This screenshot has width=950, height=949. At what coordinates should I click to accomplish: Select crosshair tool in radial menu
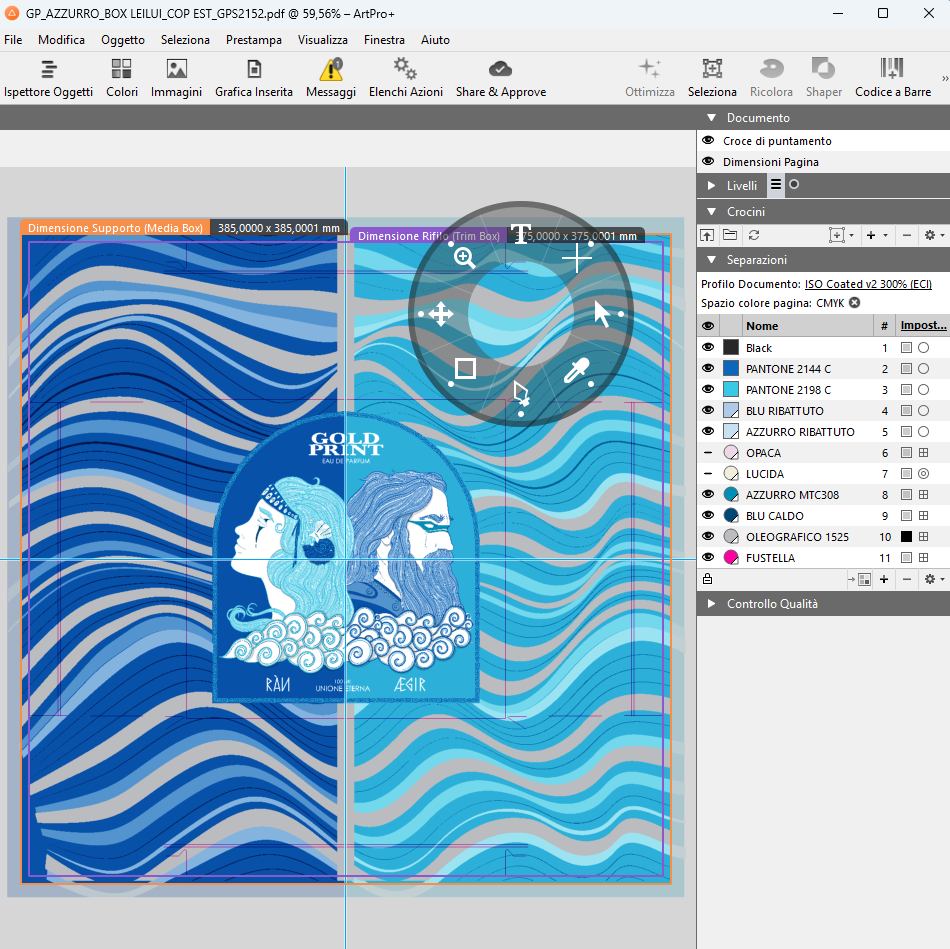577,259
